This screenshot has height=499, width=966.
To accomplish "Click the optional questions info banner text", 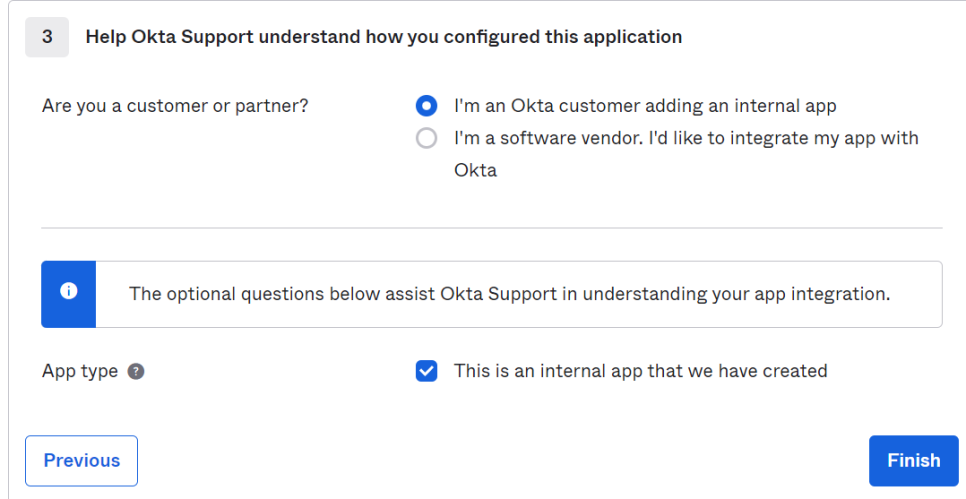I will [509, 294].
